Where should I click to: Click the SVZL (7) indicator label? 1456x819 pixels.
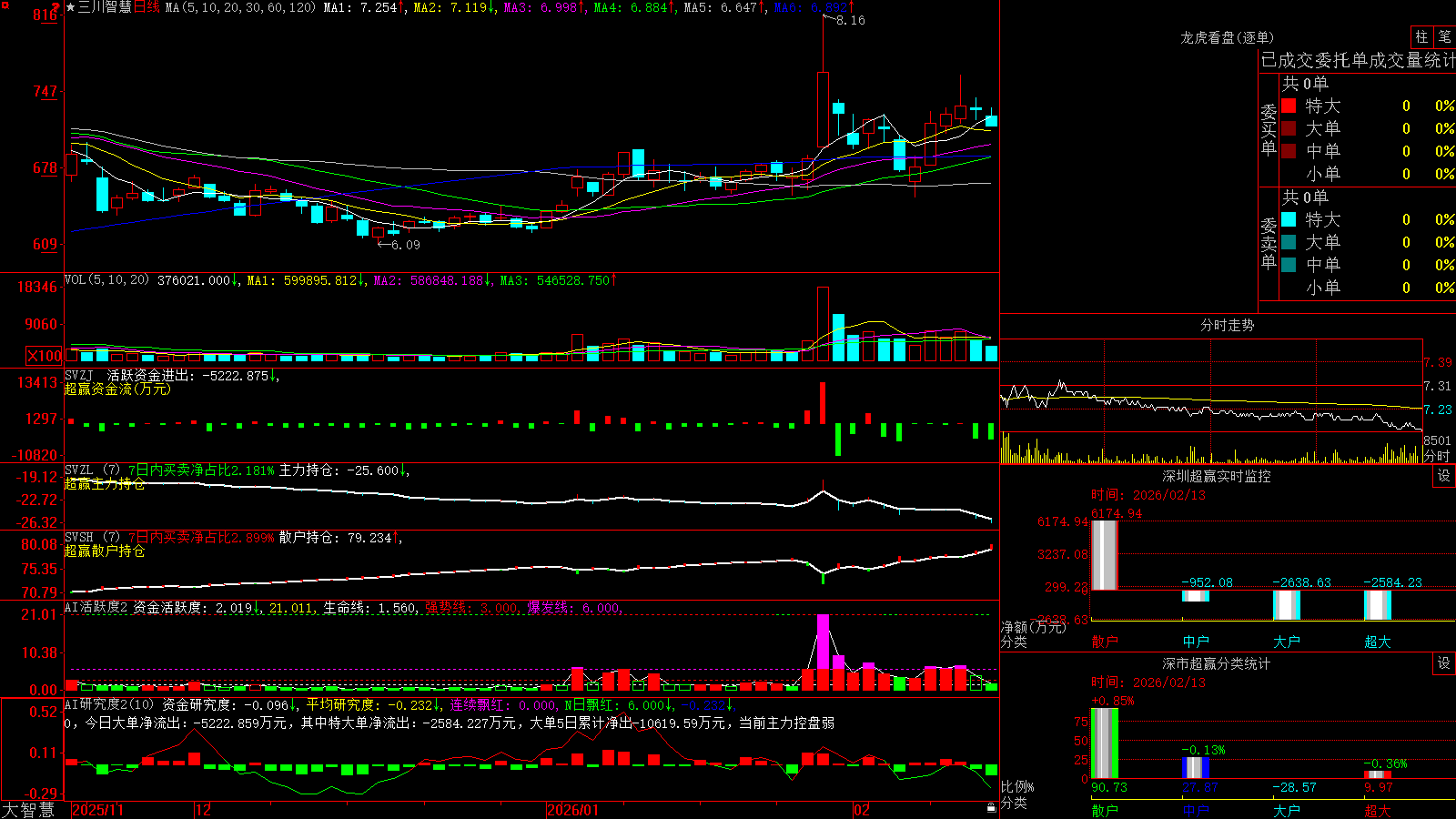(92, 470)
